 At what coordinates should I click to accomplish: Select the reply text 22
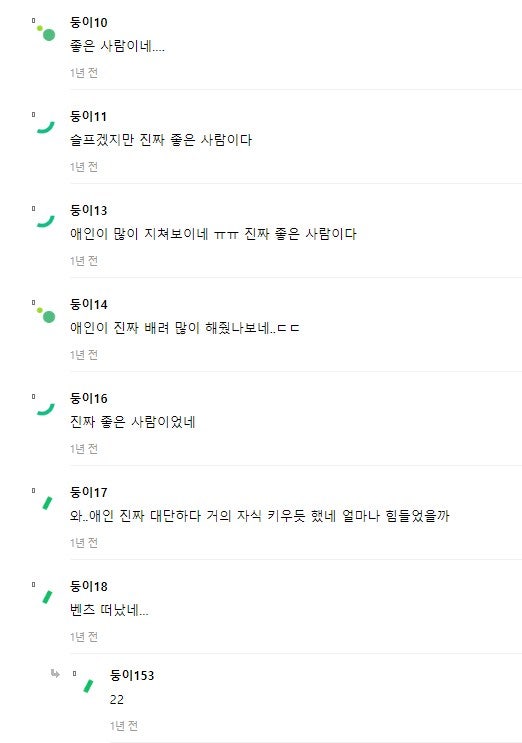117,699
